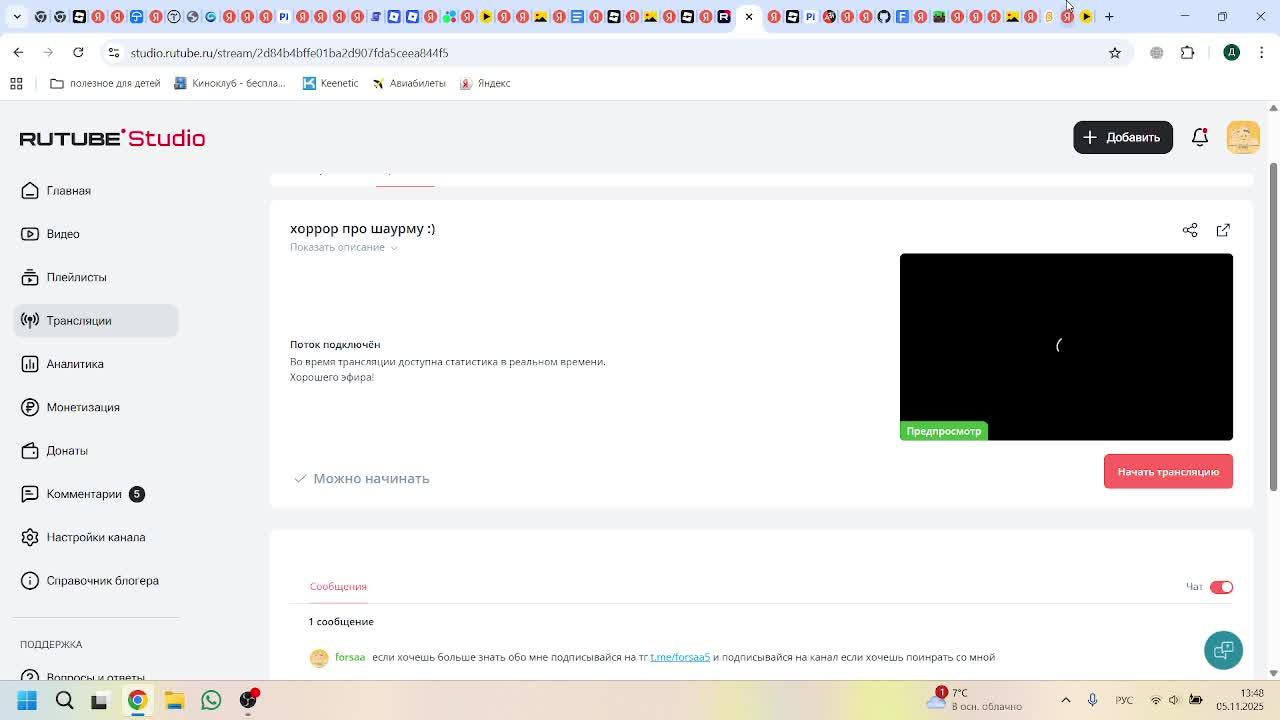Click the Комментарии chat icon
The image size is (1280, 720).
tap(30, 494)
